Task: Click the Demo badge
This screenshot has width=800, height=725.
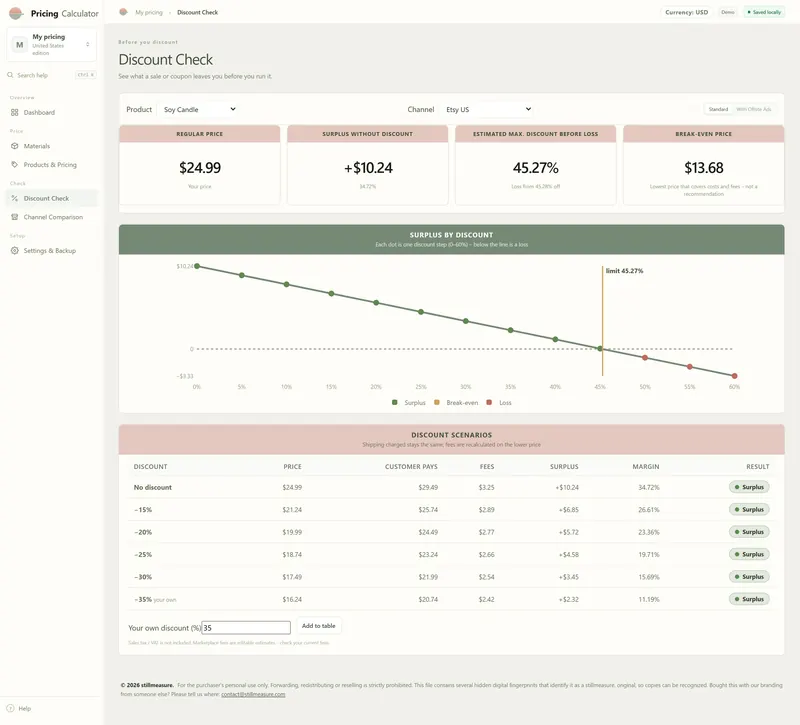Action: tap(728, 12)
